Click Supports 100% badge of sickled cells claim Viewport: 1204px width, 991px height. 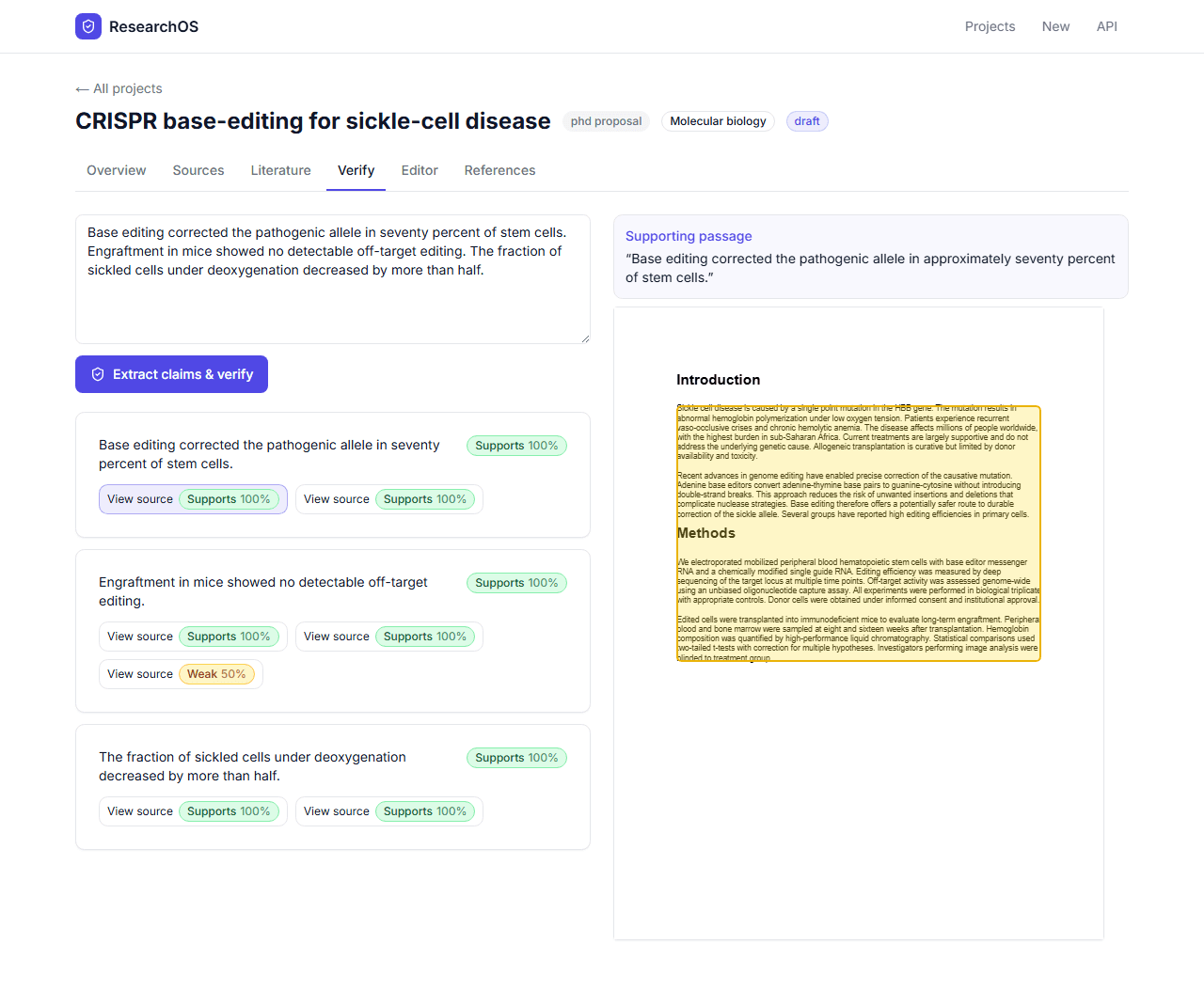click(516, 758)
